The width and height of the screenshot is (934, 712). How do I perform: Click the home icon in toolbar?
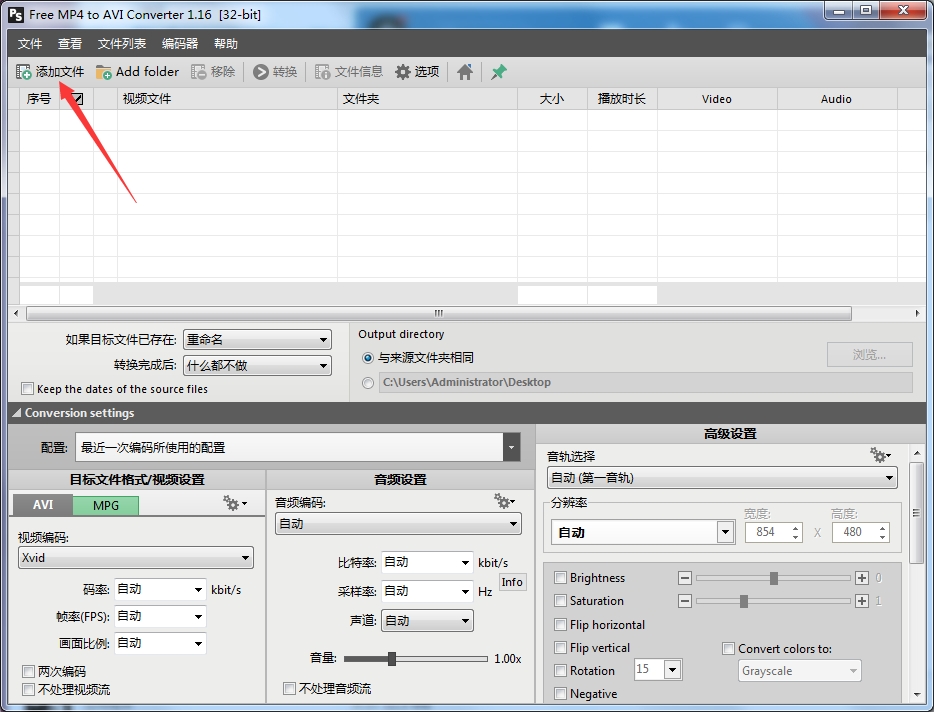465,72
